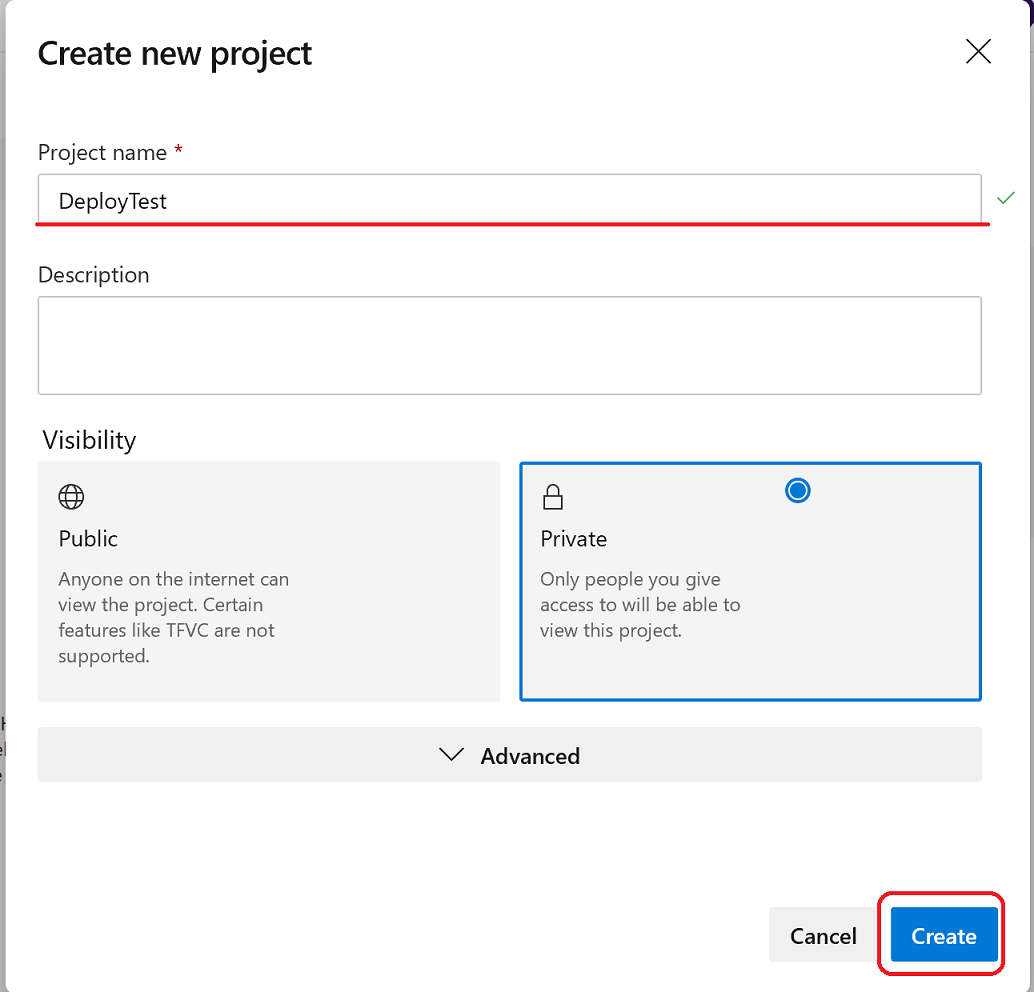Viewport: 1034px width, 992px height.
Task: Expand the Advanced options section
Action: tap(511, 755)
